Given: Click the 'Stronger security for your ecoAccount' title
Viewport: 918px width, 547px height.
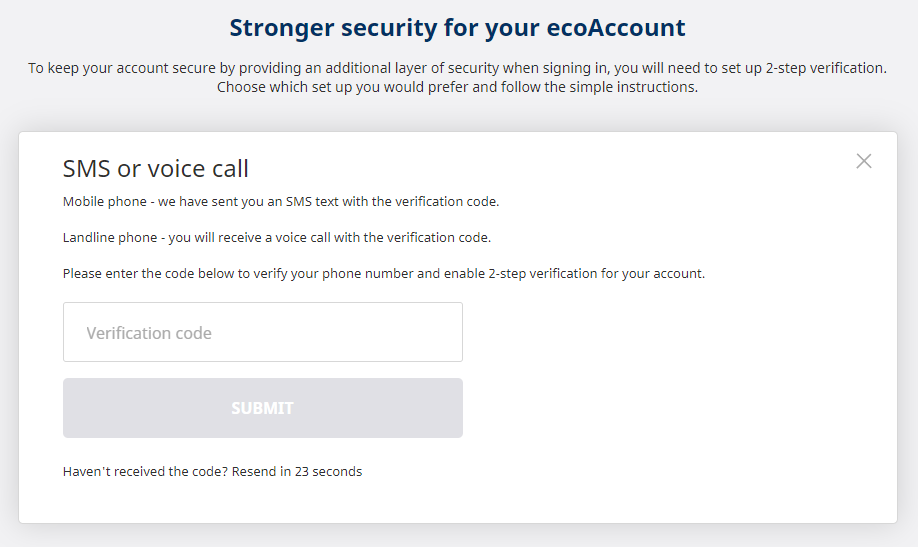Looking at the screenshot, I should [x=458, y=27].
